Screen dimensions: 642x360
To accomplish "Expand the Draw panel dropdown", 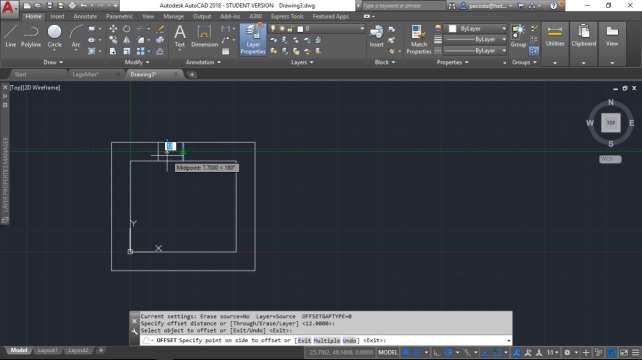I will [x=53, y=62].
